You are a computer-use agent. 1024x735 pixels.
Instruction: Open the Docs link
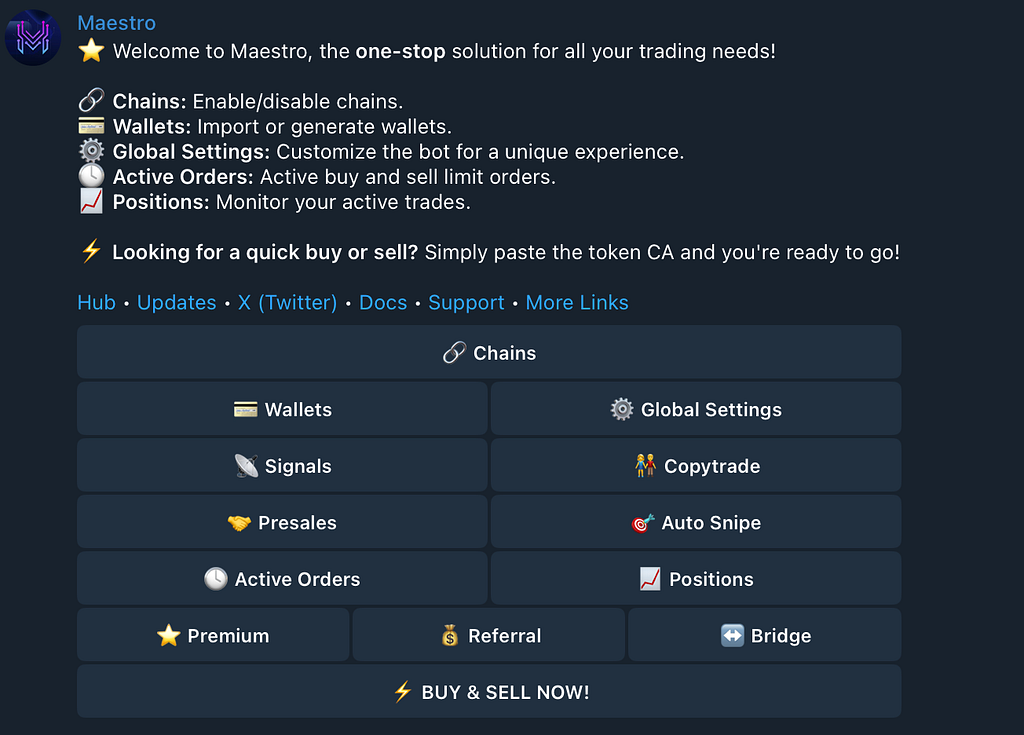[x=383, y=302]
